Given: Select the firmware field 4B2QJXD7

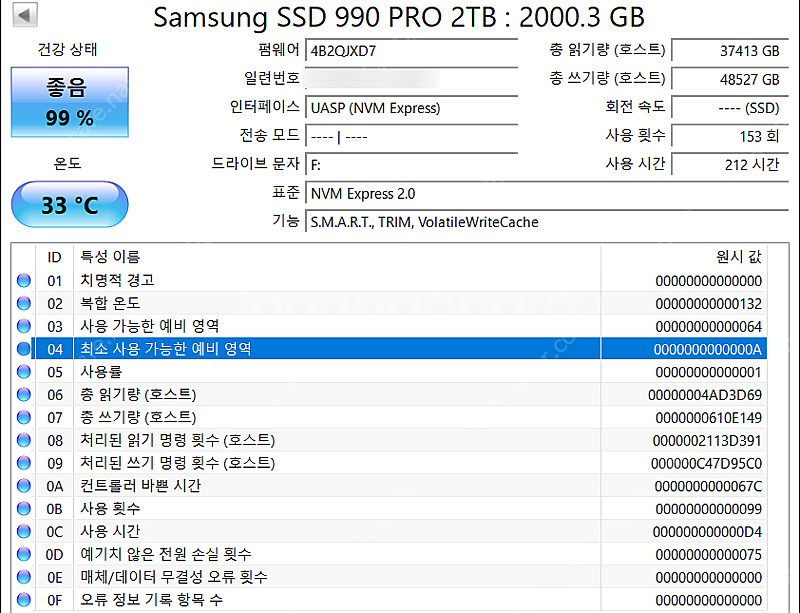Looking at the screenshot, I should [412, 51].
